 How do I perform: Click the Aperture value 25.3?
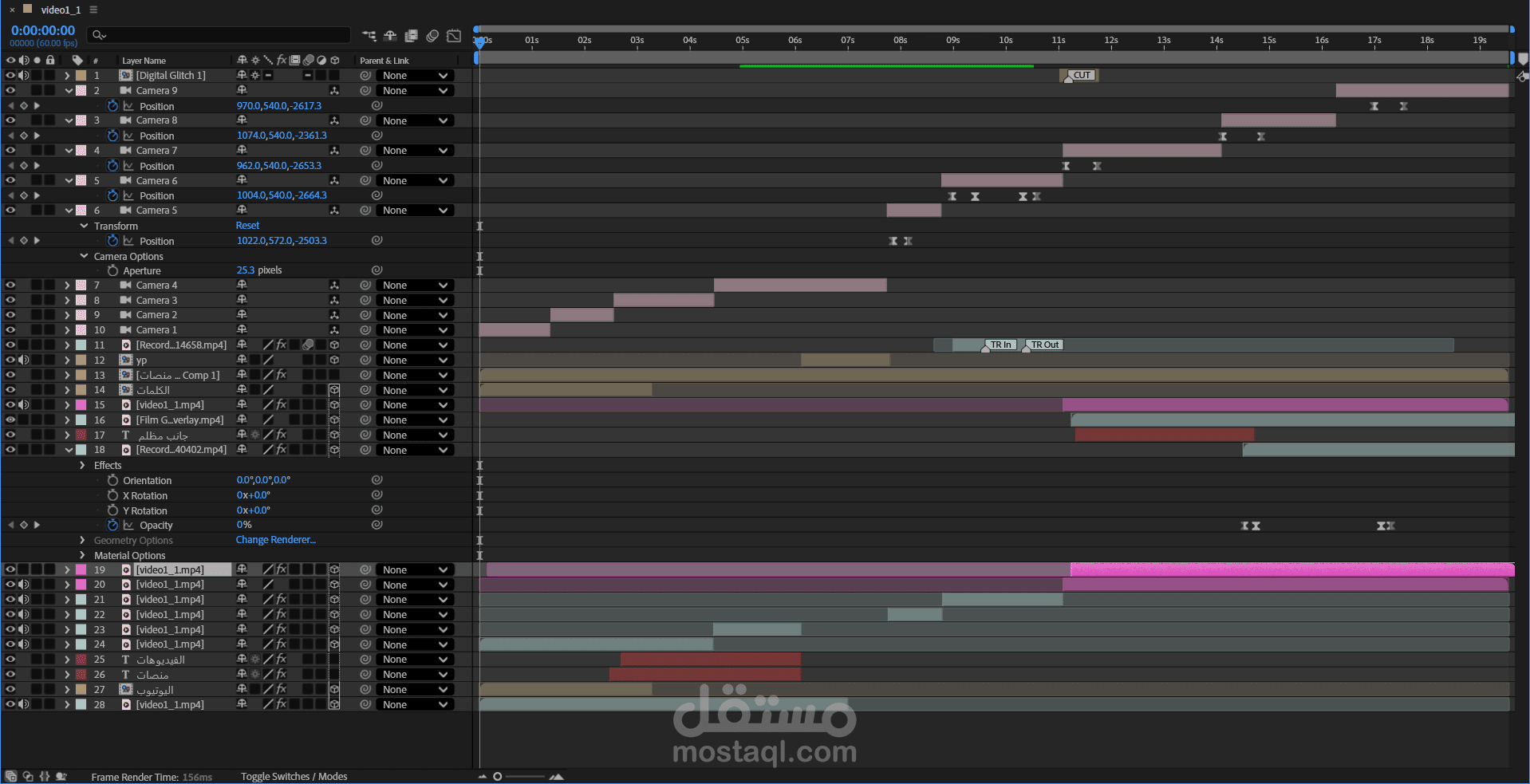[x=245, y=270]
